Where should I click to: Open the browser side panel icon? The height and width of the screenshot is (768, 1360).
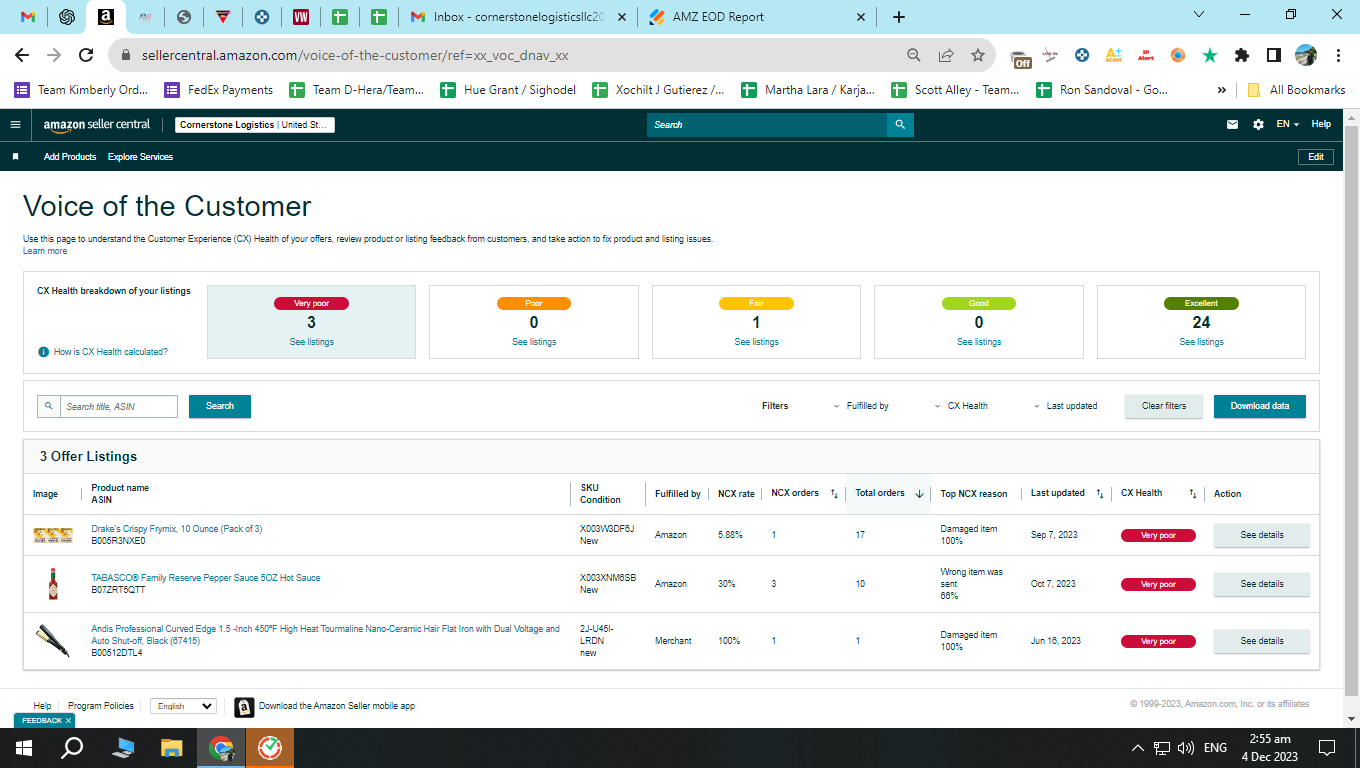pyautogui.click(x=1274, y=55)
